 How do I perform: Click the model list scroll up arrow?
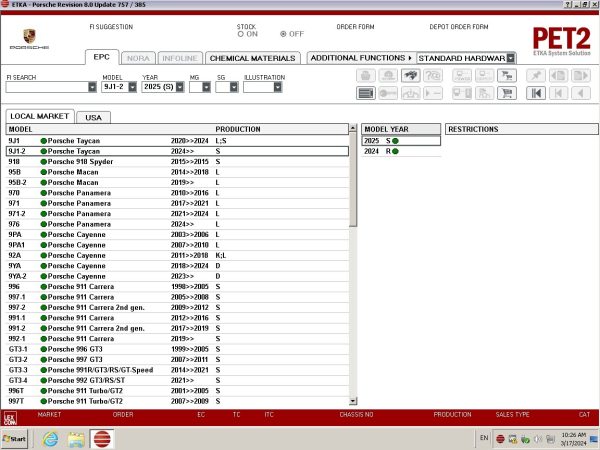coord(353,129)
